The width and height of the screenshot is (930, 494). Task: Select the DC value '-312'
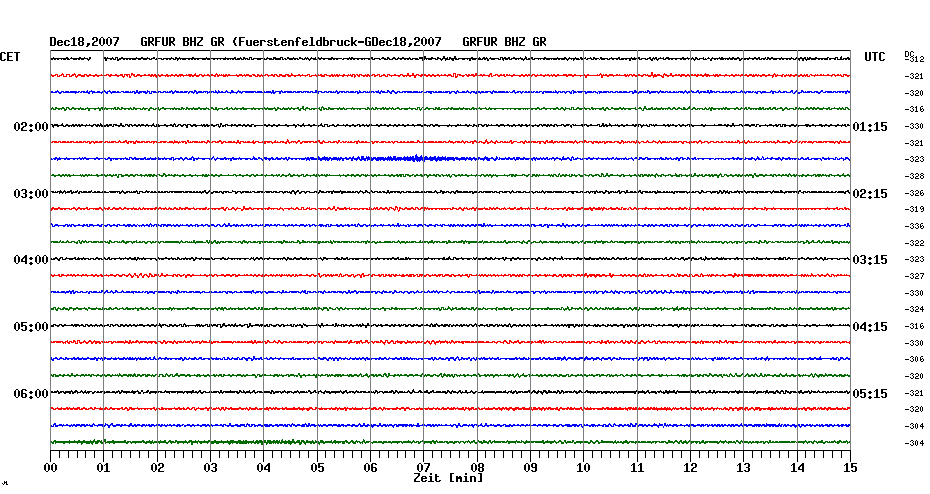click(x=915, y=59)
